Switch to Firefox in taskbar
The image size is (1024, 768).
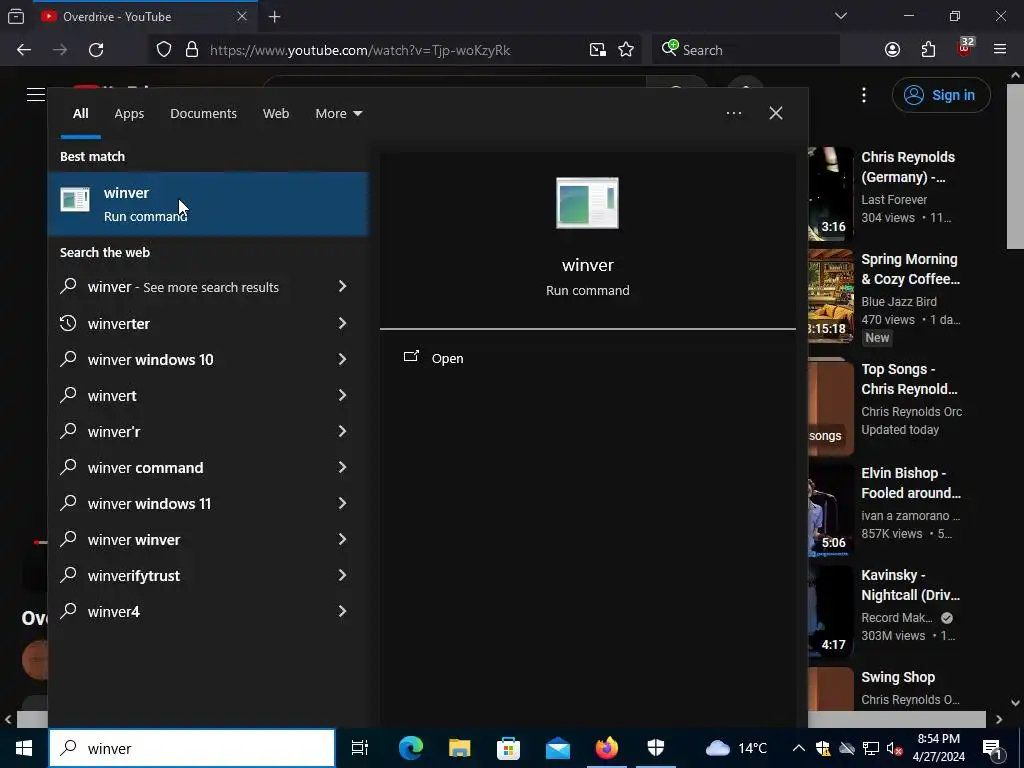607,748
